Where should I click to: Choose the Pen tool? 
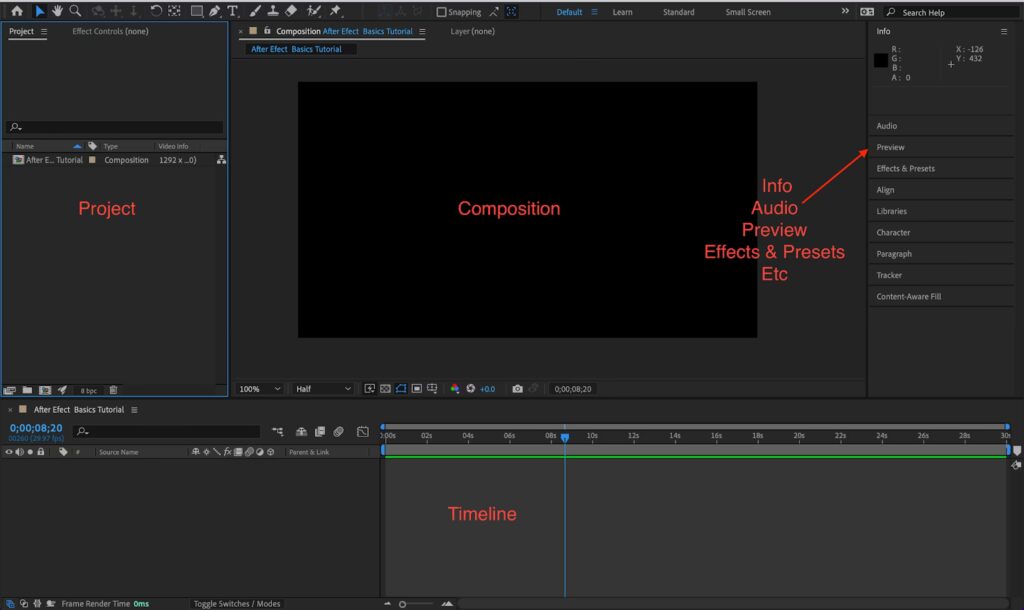click(215, 11)
